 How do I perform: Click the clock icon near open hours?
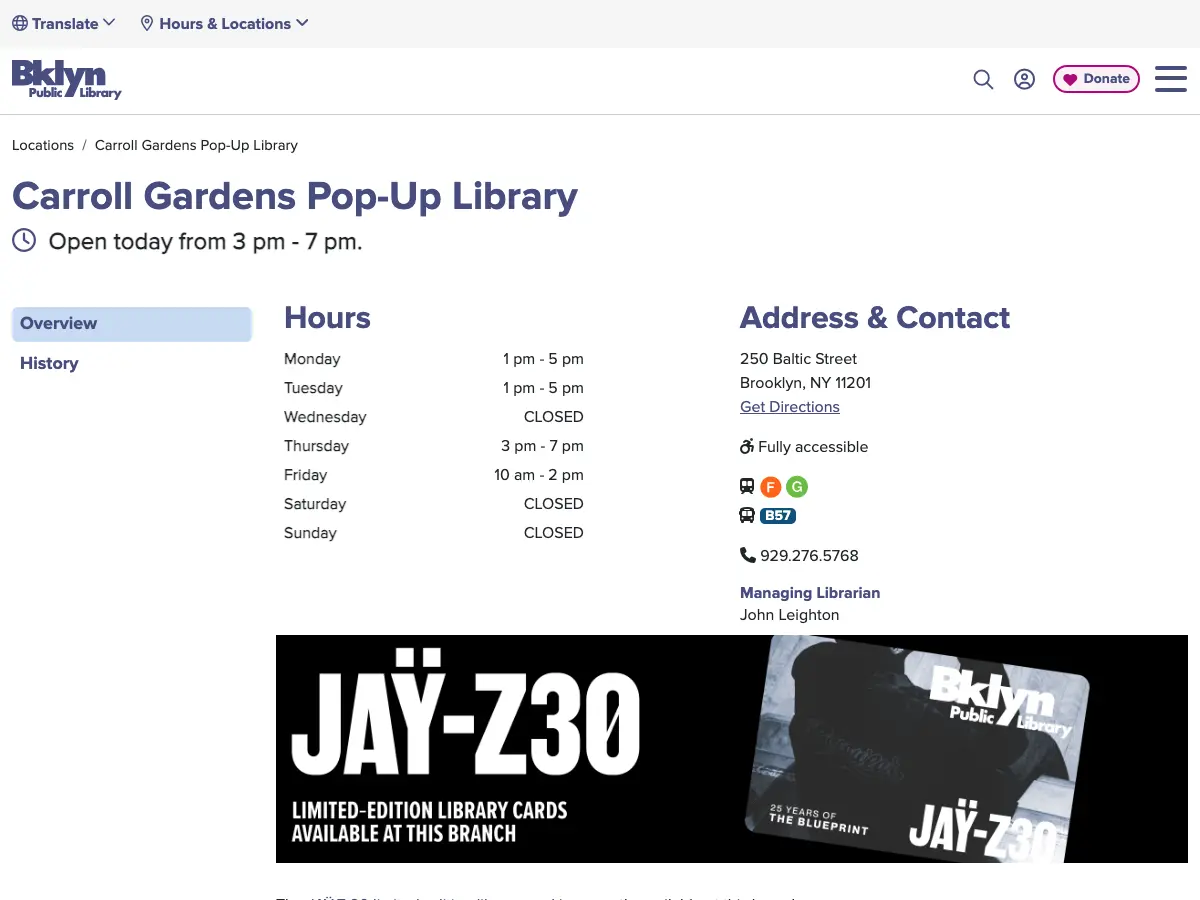click(24, 240)
